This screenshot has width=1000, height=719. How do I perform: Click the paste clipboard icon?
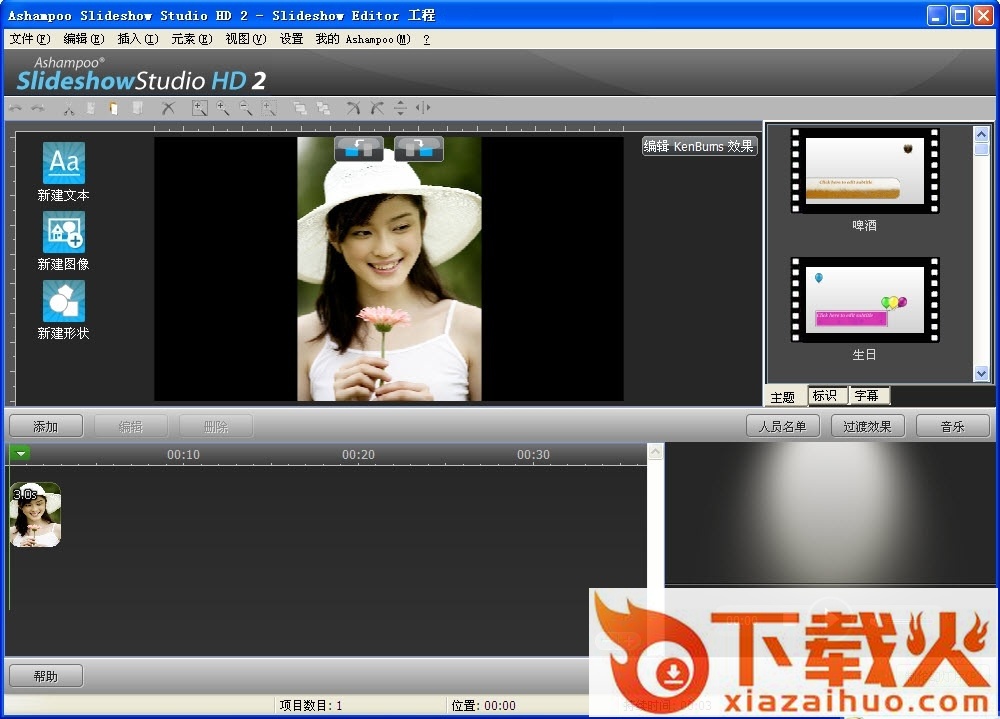click(114, 108)
